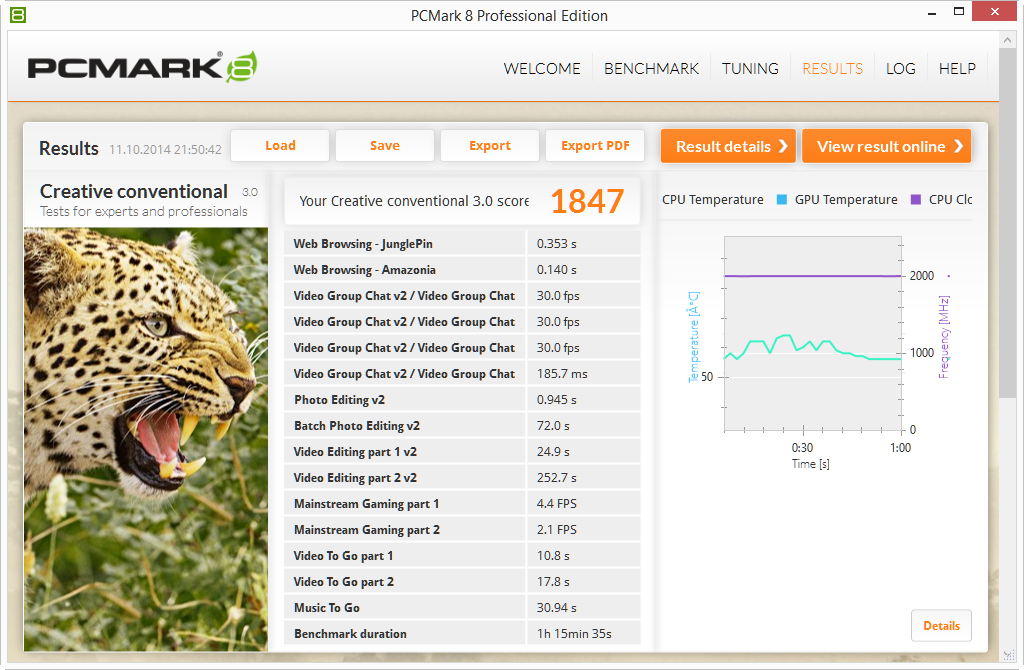Viewport: 1024px width, 670px height.
Task: Click View result online button
Action: 886,146
